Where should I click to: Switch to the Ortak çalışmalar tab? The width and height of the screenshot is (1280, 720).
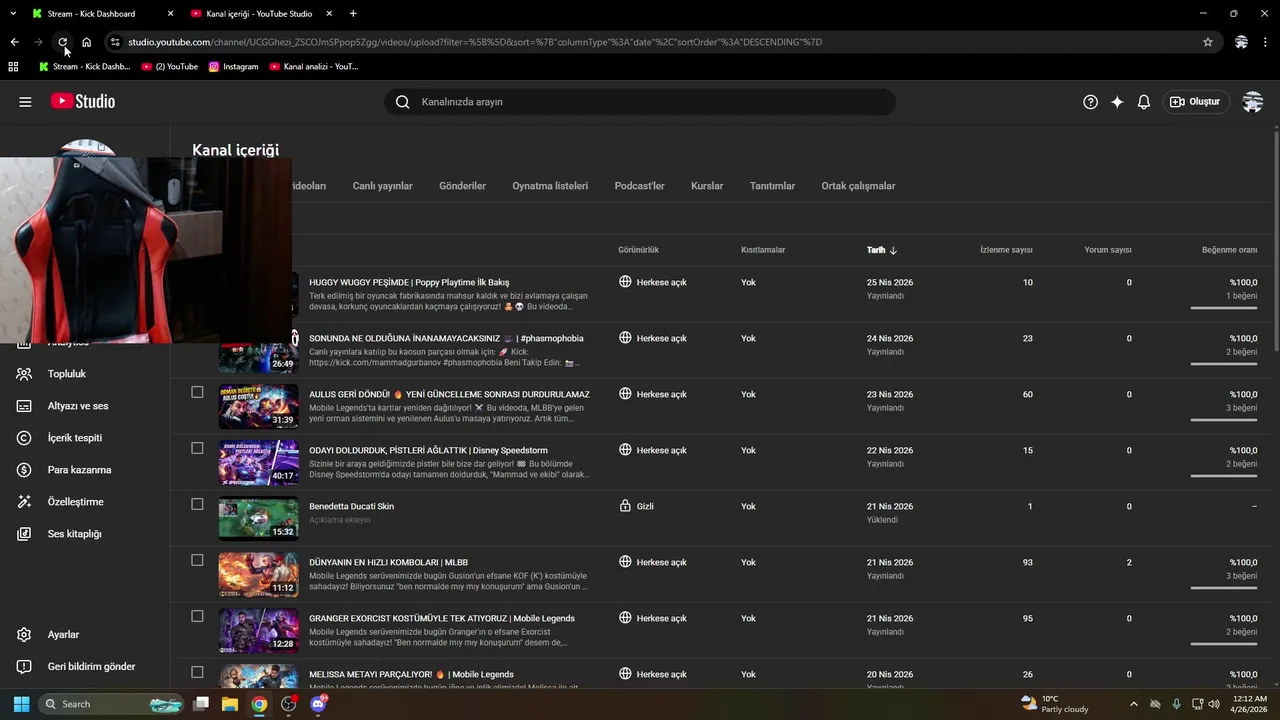(858, 186)
